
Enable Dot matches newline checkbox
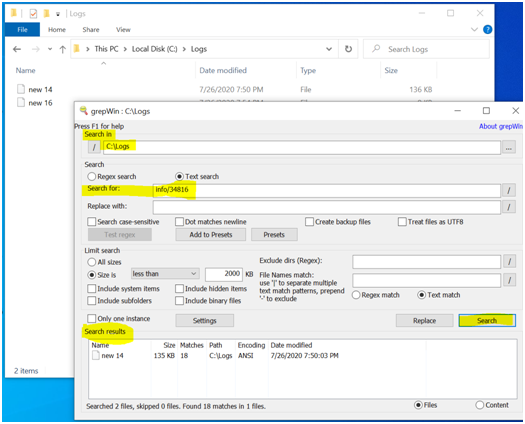pyautogui.click(x=179, y=222)
